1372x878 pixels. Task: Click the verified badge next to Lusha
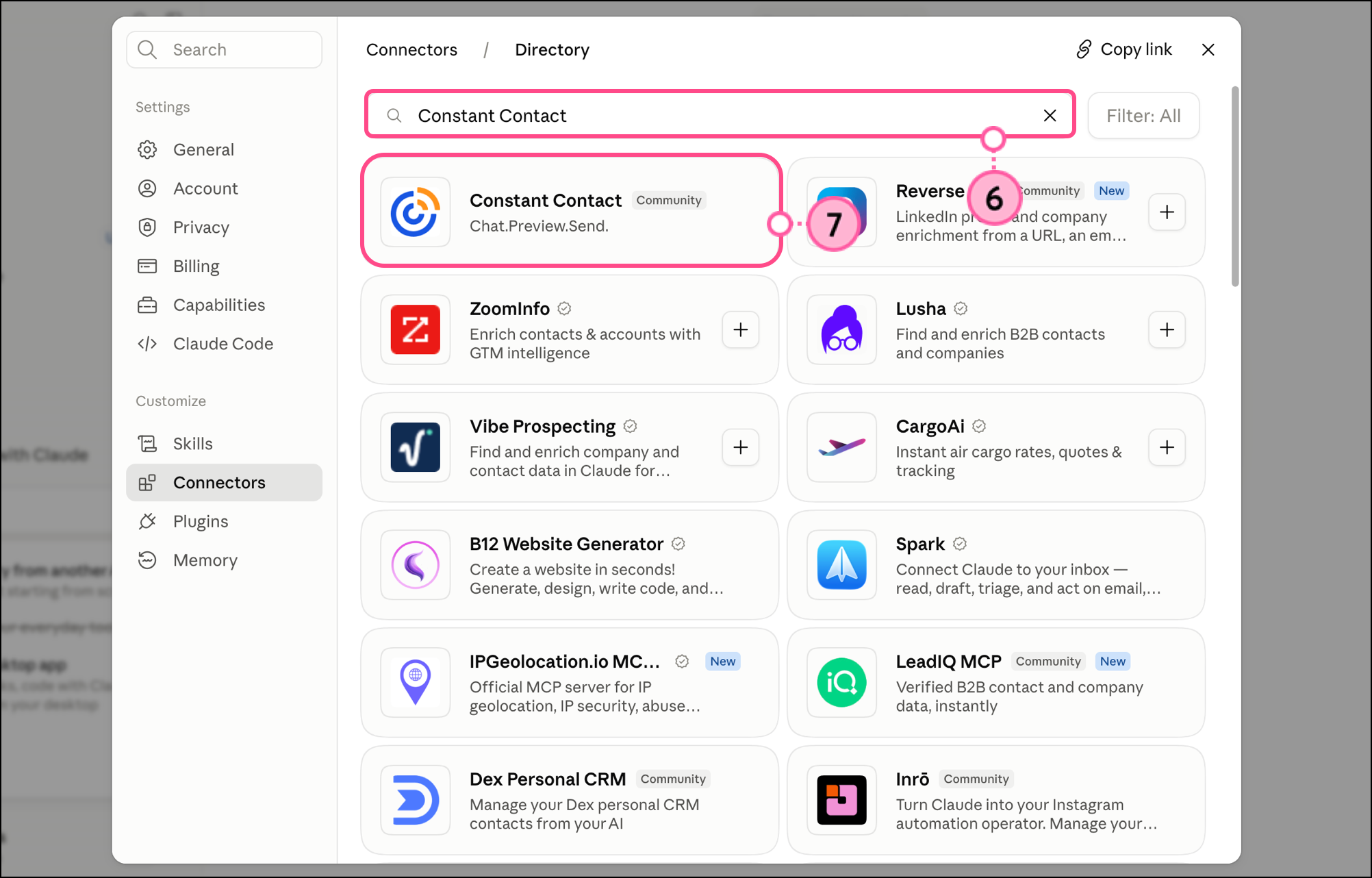click(x=961, y=309)
